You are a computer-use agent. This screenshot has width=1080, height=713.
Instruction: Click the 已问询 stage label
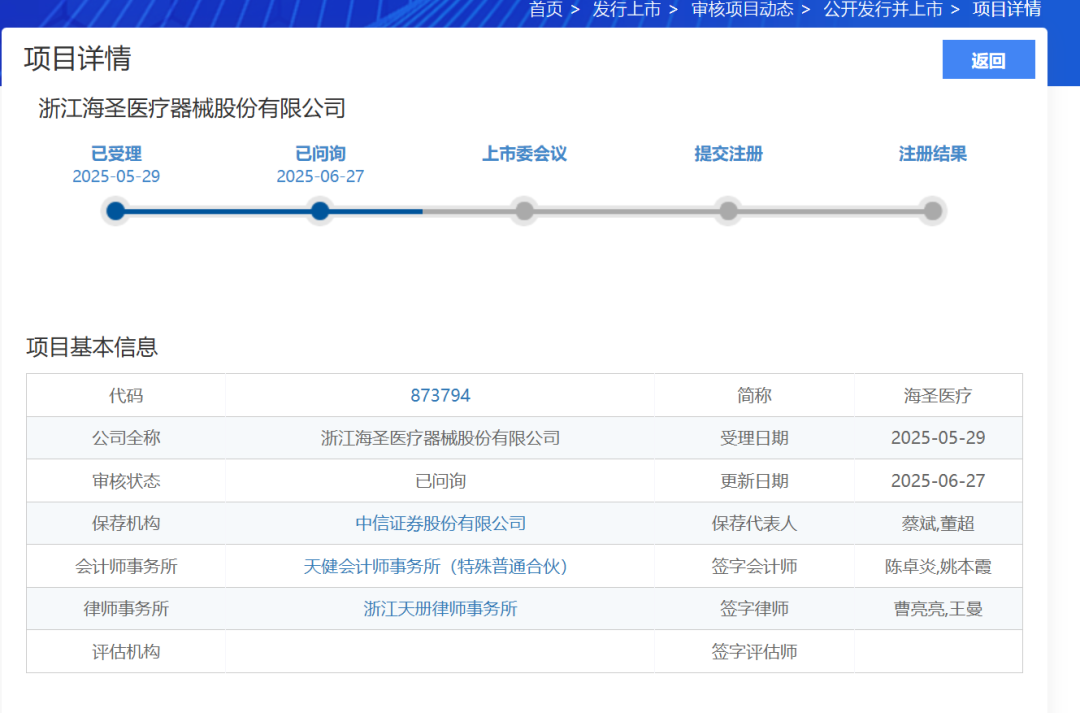320,154
